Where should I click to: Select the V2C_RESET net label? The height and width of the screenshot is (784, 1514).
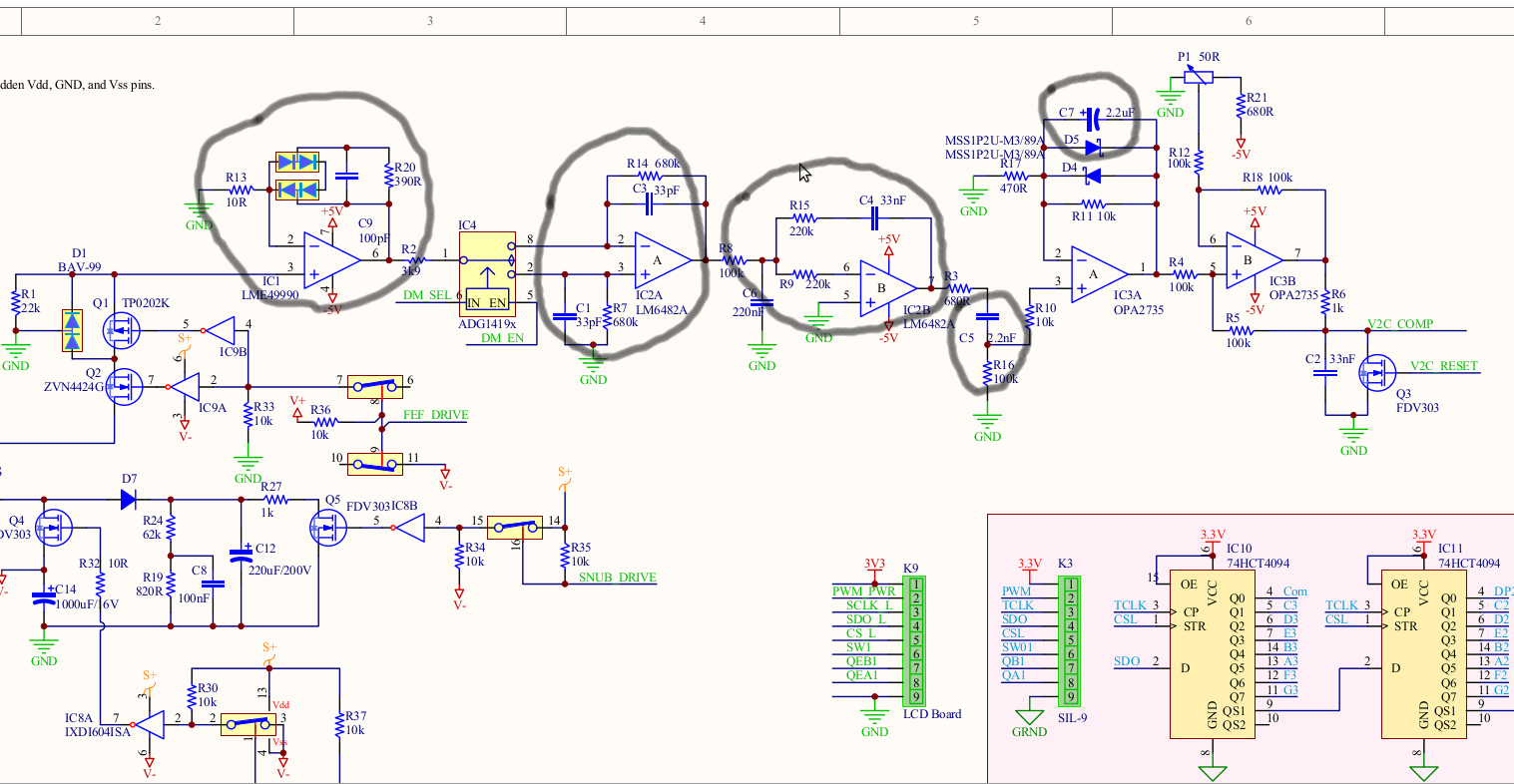1444,366
